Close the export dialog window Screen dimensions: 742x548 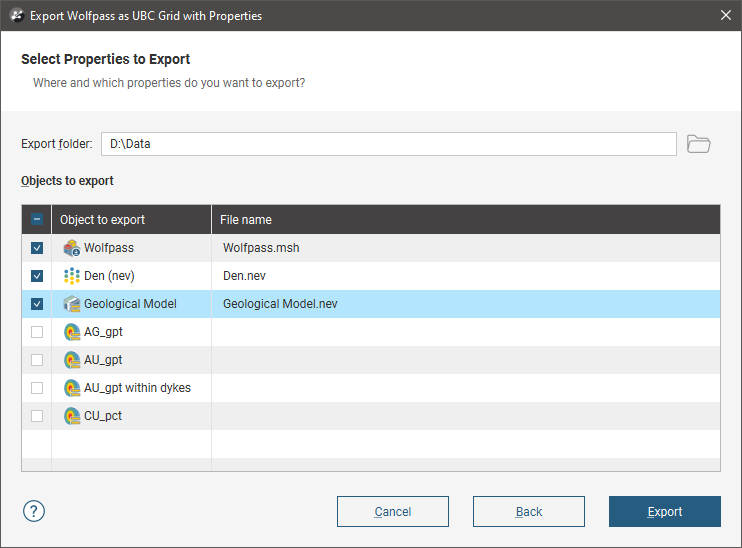[x=726, y=15]
